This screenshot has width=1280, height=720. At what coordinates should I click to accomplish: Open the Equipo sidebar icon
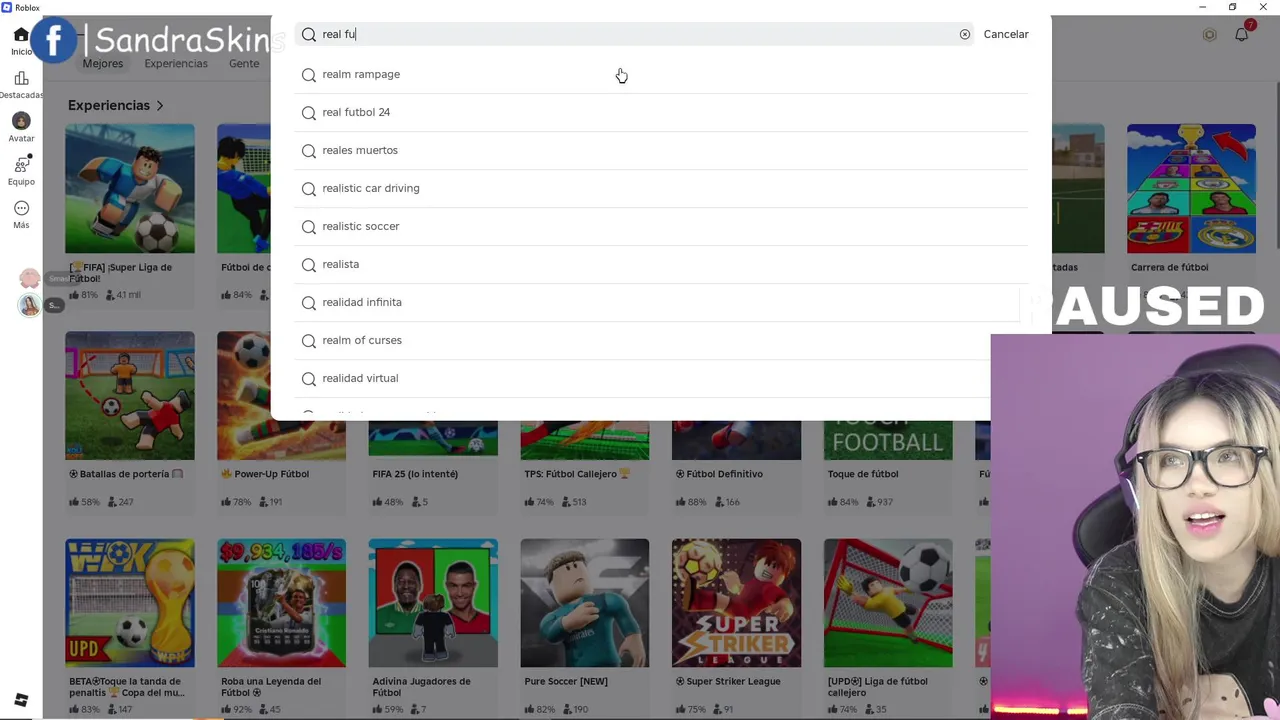pyautogui.click(x=21, y=165)
